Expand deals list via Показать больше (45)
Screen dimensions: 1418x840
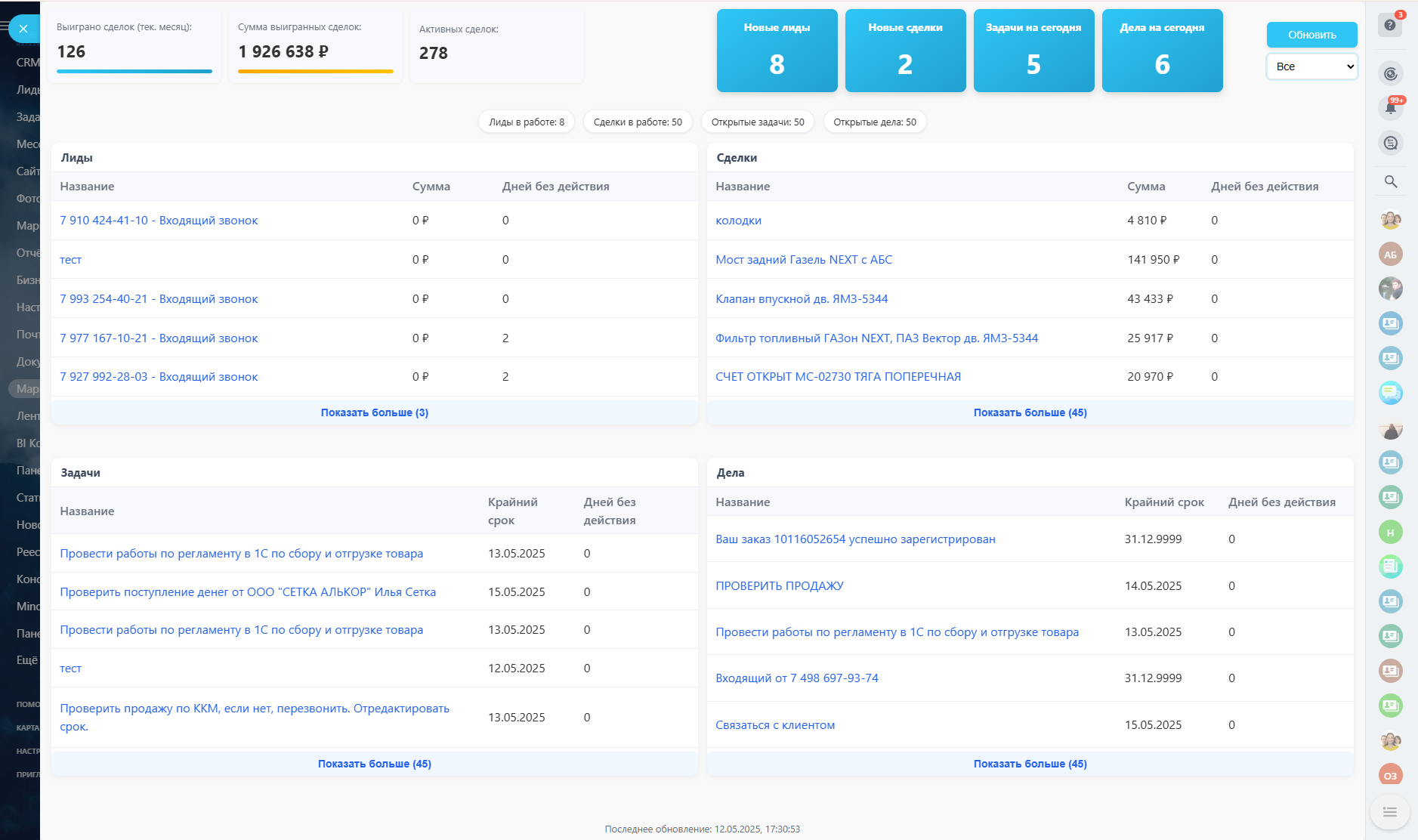pyautogui.click(x=1030, y=412)
